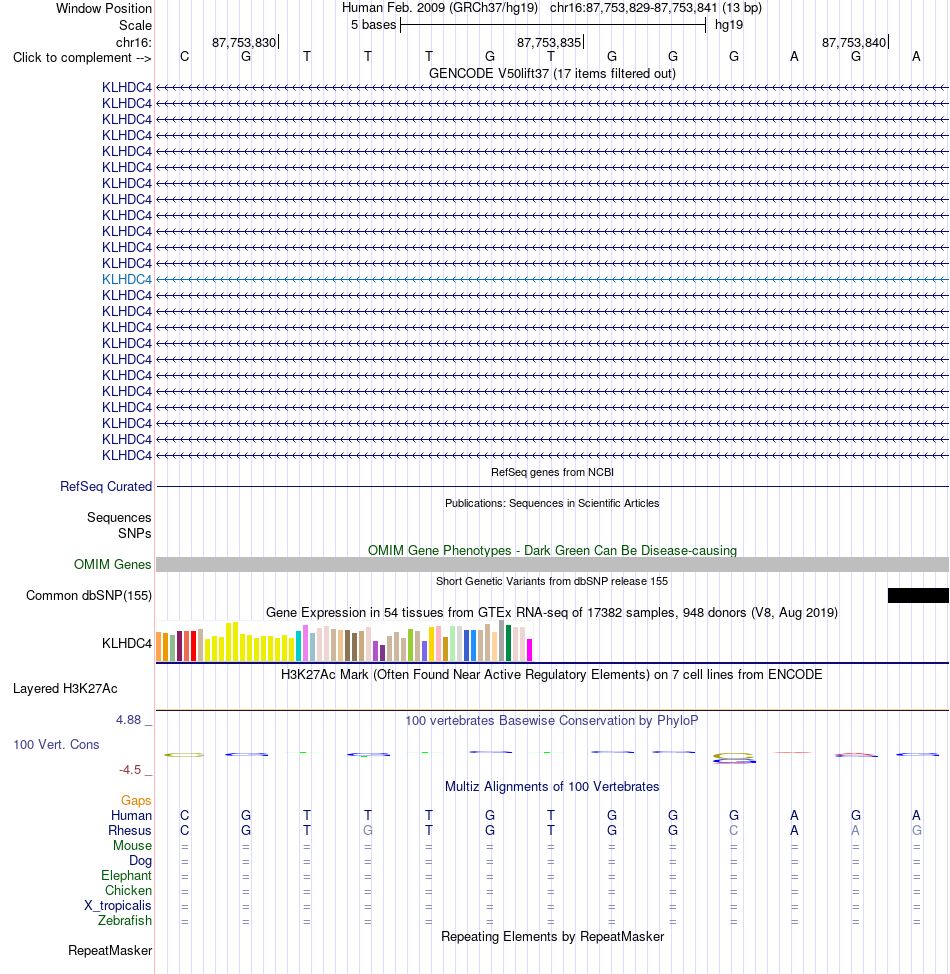Click the 'RefSeq genes from NCBI' title

(x=552, y=472)
